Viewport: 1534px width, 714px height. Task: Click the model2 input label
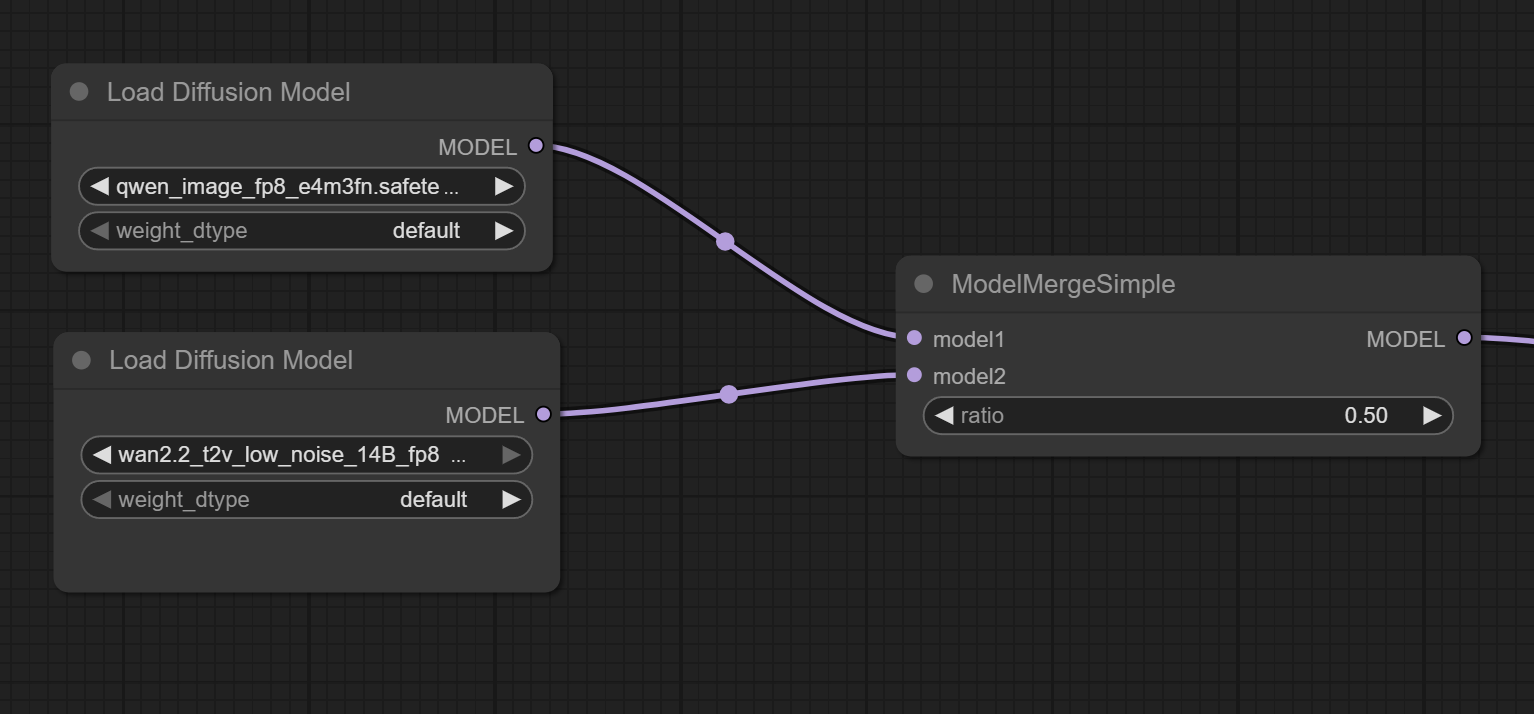pyautogui.click(x=969, y=376)
